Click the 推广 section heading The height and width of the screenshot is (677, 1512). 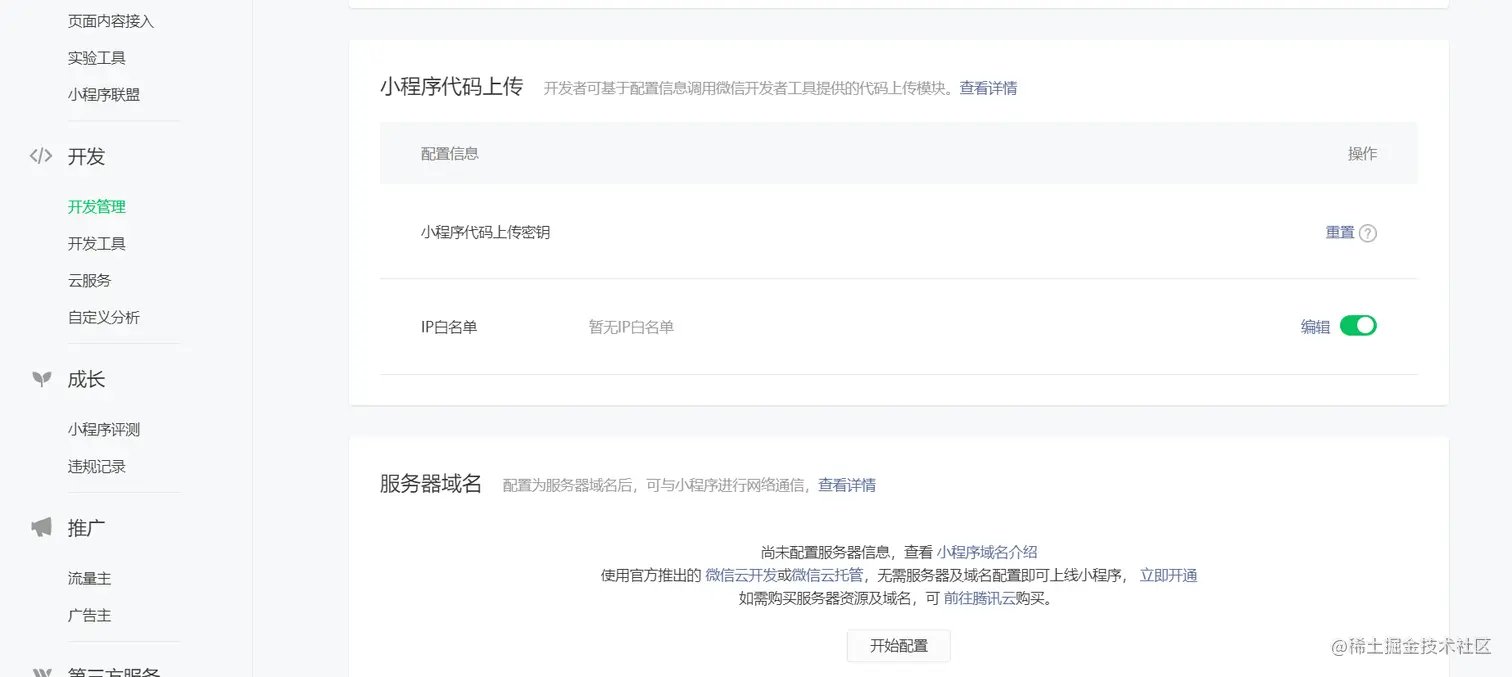87,529
